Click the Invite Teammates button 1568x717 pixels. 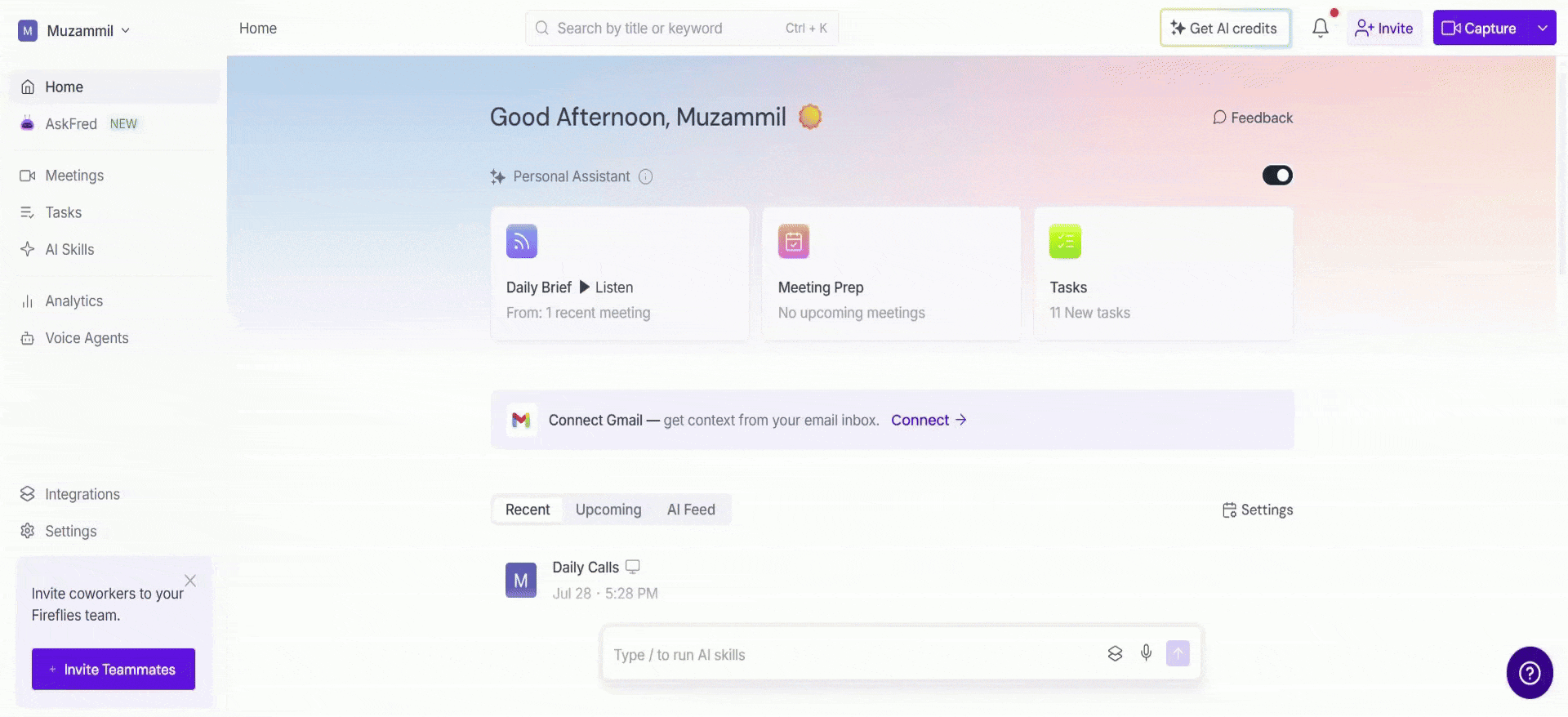(114, 669)
